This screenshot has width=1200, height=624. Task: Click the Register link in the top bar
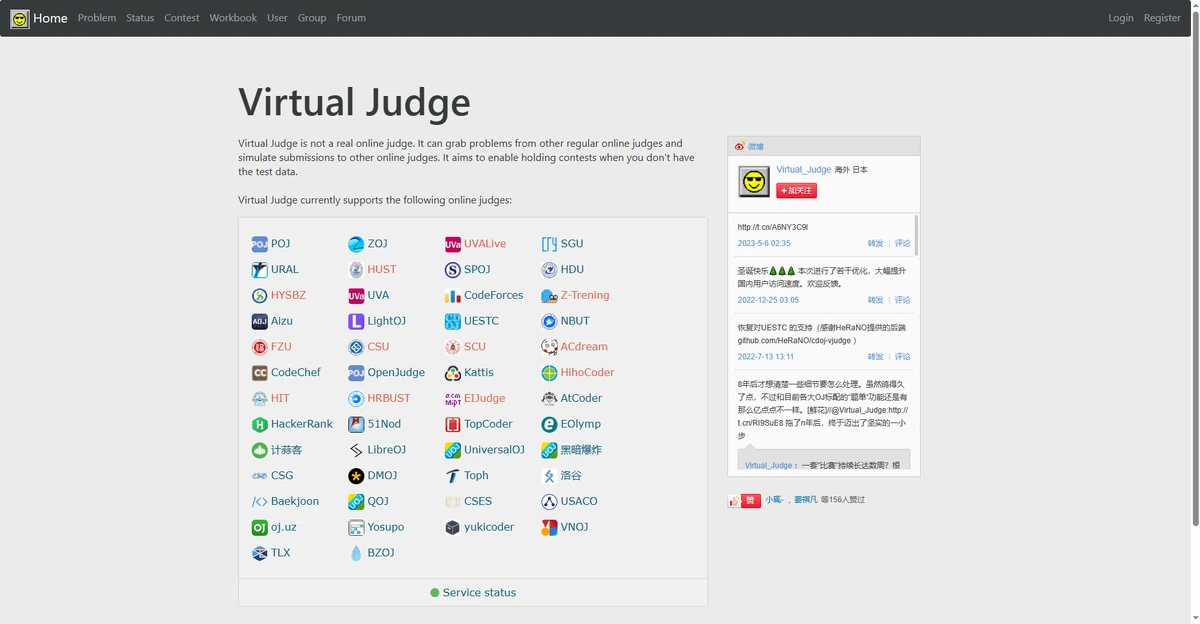(1162, 18)
